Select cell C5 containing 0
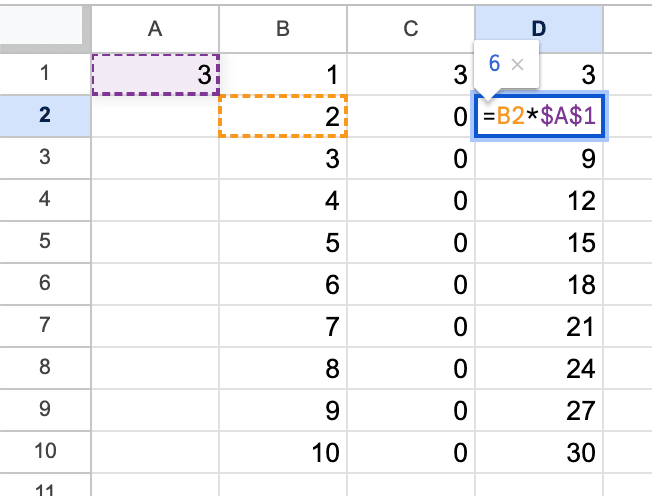652x496 pixels. (x=410, y=243)
